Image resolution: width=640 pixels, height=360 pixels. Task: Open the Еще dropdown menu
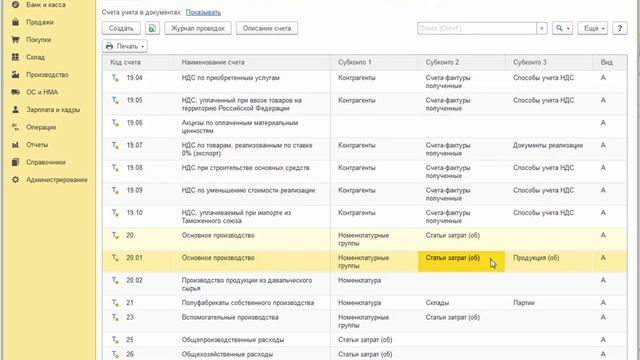(x=593, y=28)
